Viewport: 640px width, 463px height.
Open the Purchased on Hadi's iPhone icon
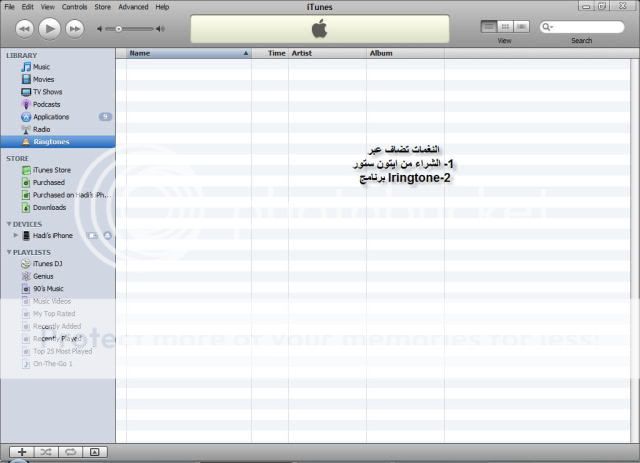point(26,195)
